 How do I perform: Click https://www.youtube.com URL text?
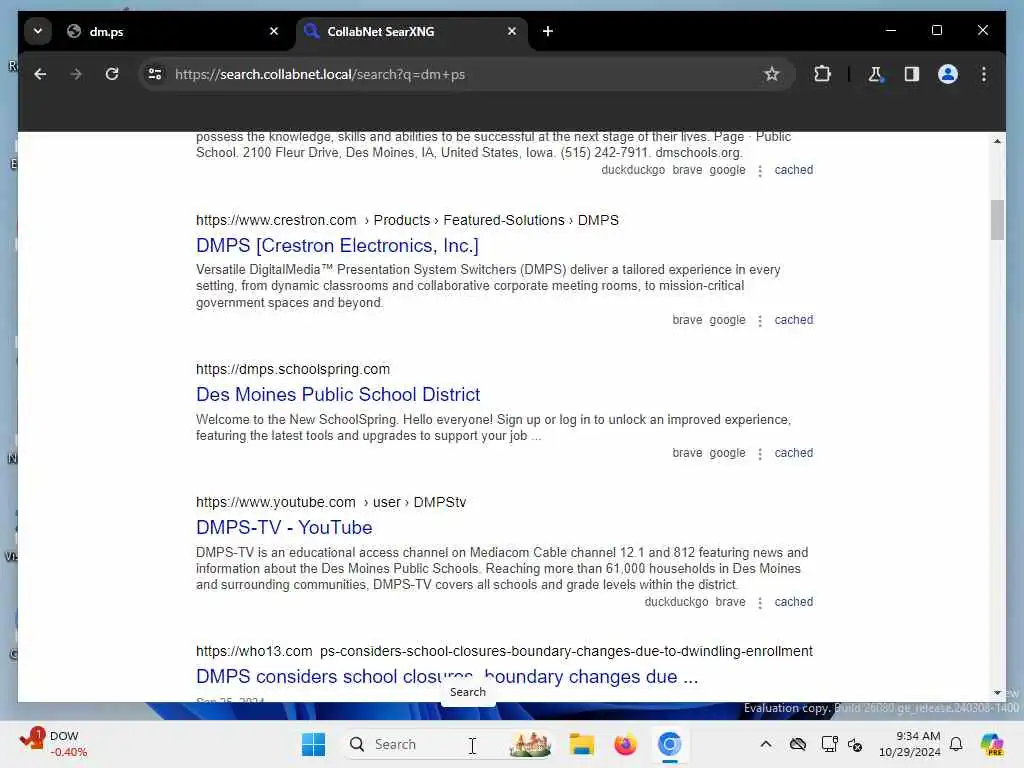click(276, 502)
